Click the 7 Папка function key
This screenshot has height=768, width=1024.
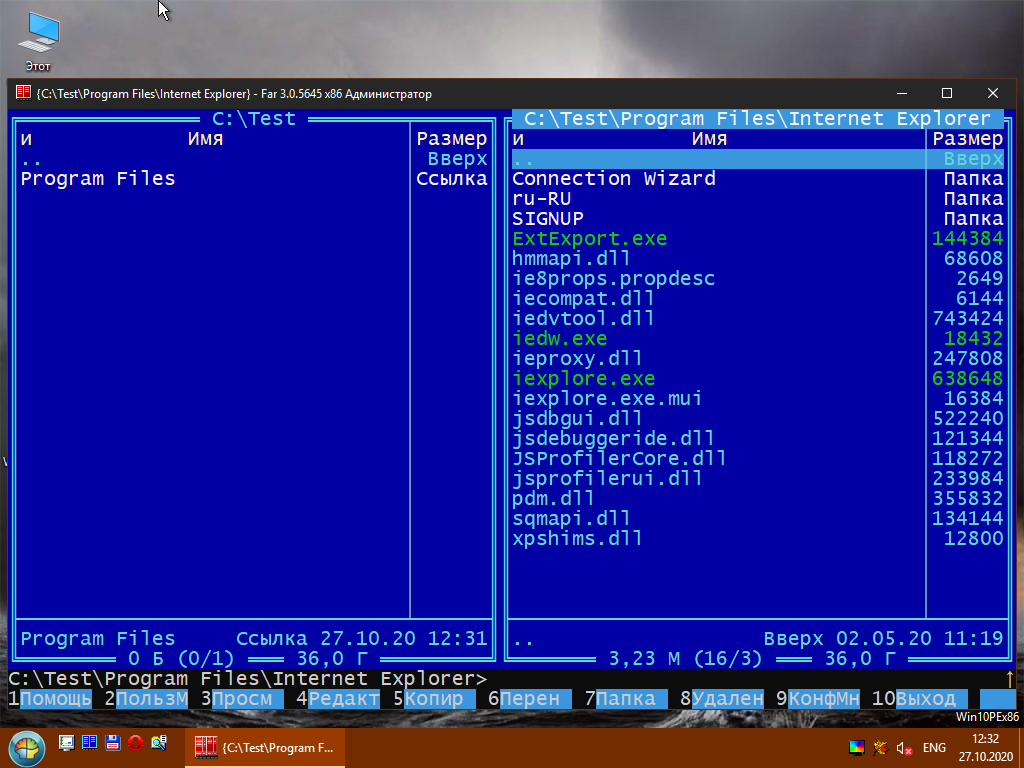626,699
